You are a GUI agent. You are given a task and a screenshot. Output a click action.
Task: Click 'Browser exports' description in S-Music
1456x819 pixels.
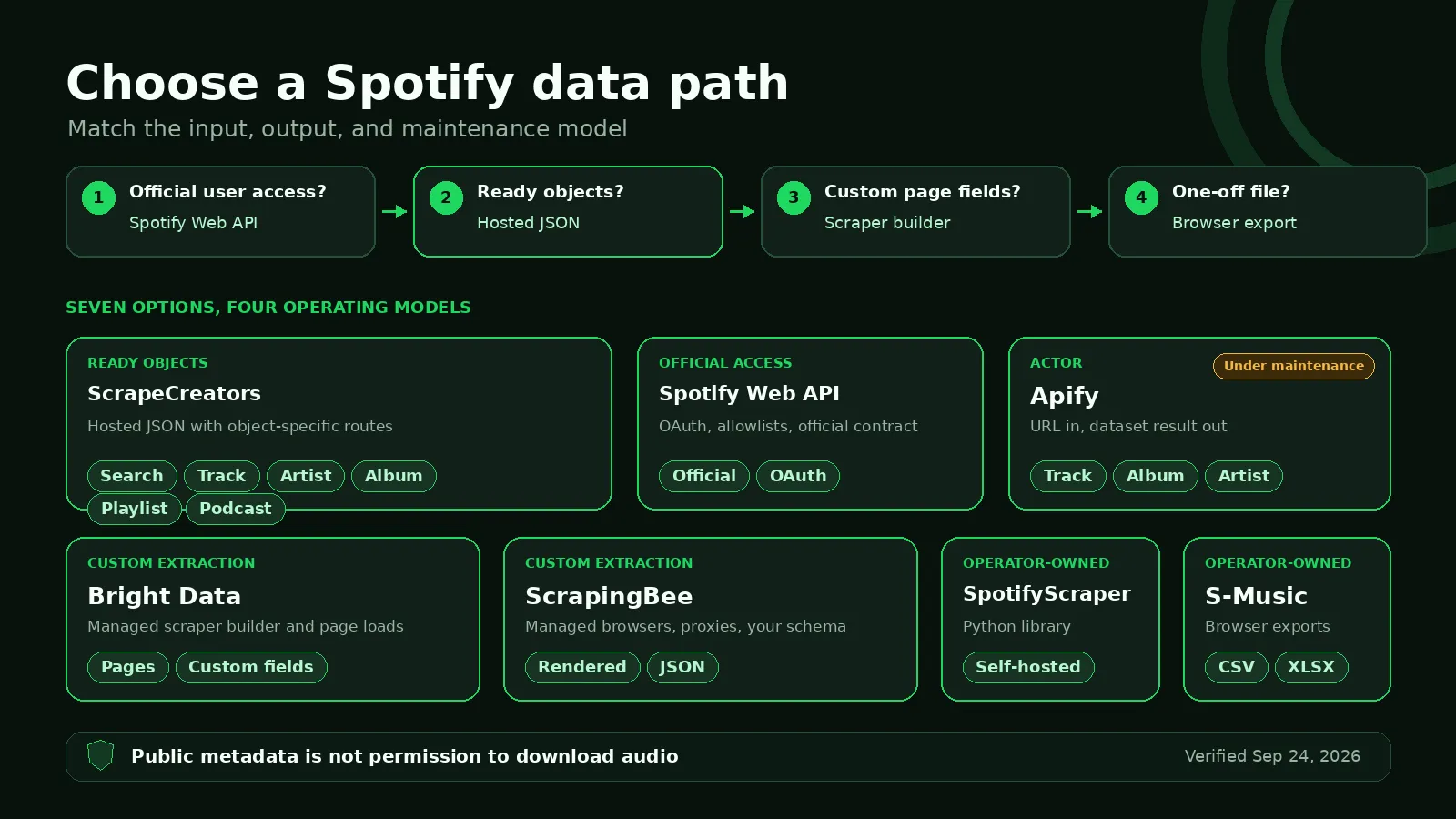(1268, 626)
